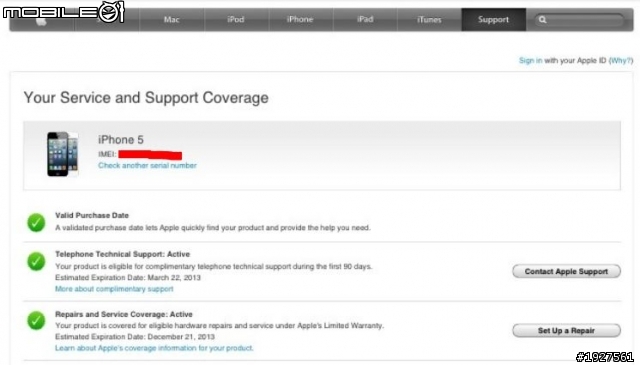Follow the Sign in link

[531, 60]
